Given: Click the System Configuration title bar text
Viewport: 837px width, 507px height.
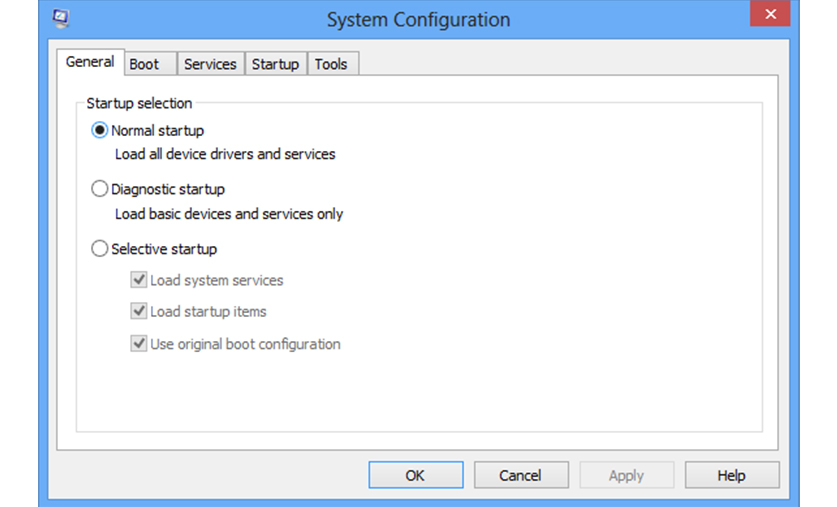Looking at the screenshot, I should click(418, 20).
